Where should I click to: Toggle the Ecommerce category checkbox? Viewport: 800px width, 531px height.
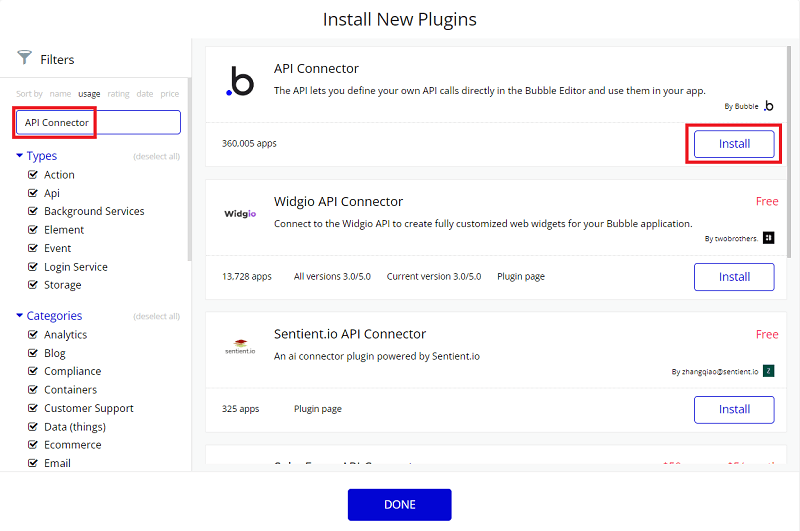33,445
